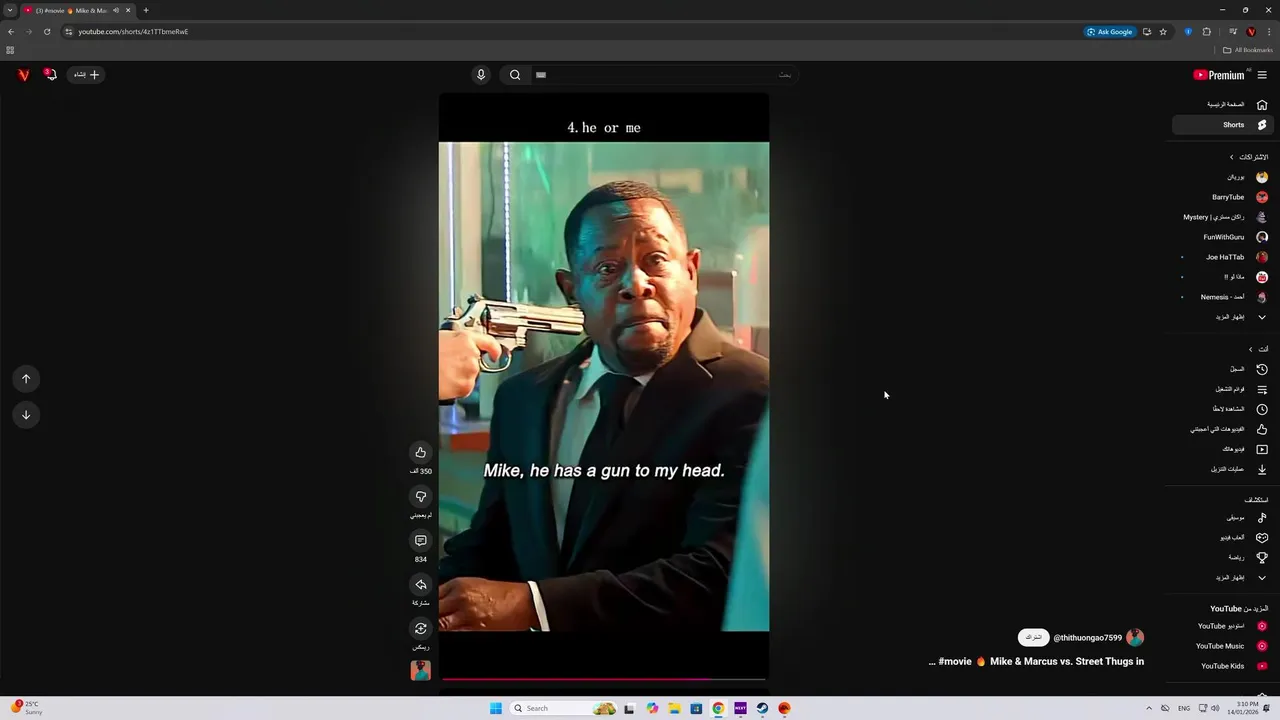Screen dimensions: 1280x720
Task: Open YouTube Studio link
Action: pyautogui.click(x=1222, y=626)
